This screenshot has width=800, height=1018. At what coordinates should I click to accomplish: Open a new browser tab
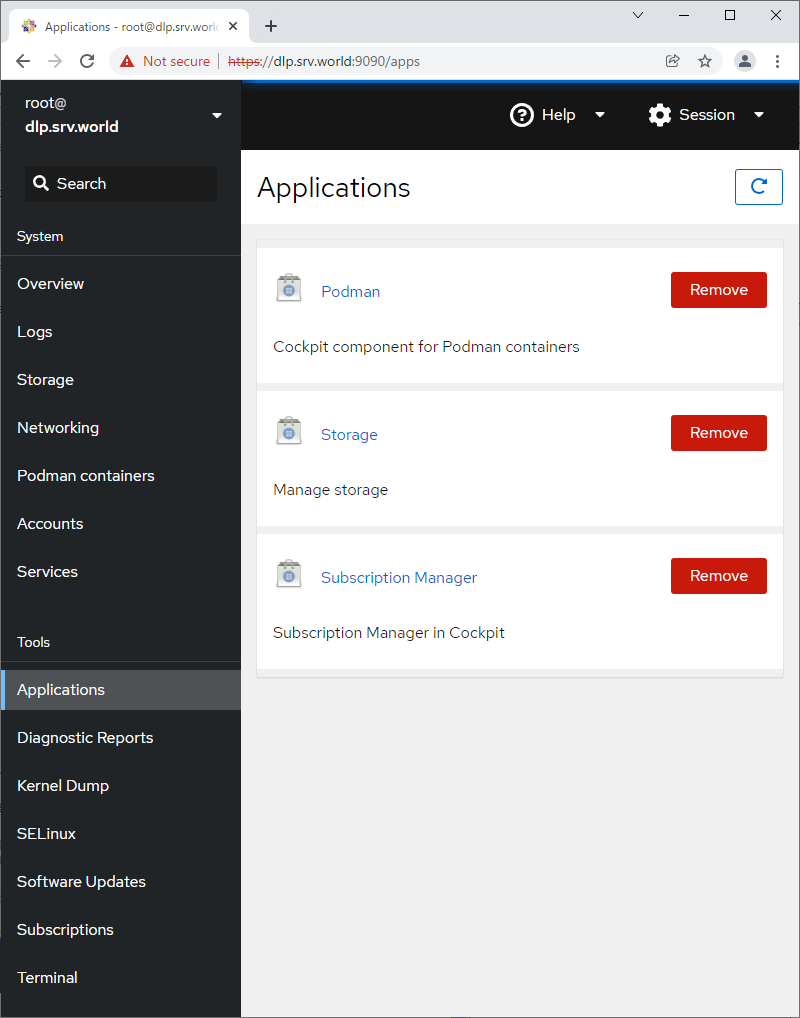click(271, 26)
